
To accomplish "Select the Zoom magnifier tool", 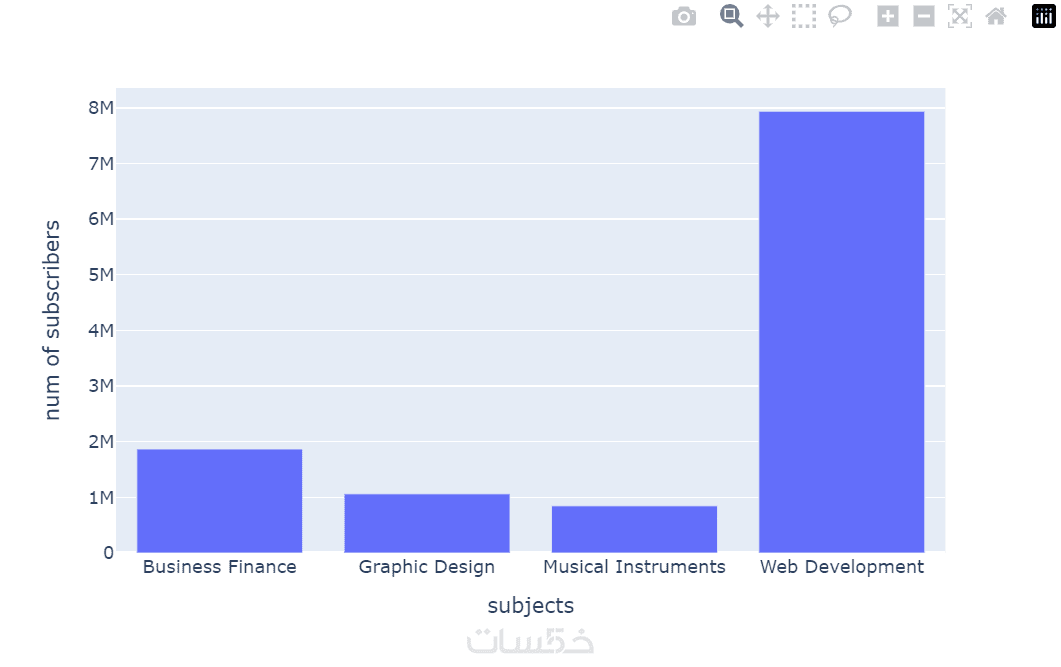I will click(732, 16).
